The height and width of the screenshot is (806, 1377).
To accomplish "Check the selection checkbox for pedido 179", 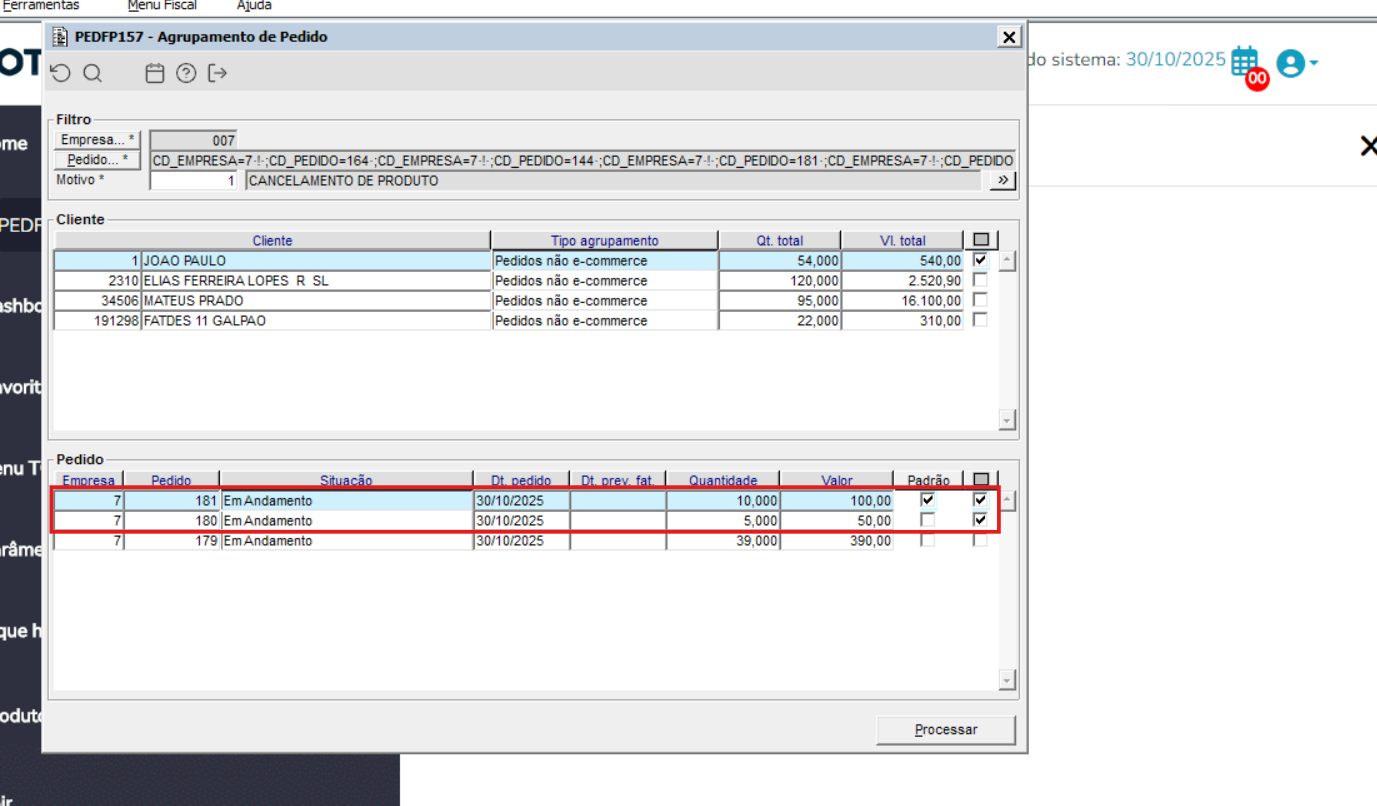I will 980,540.
